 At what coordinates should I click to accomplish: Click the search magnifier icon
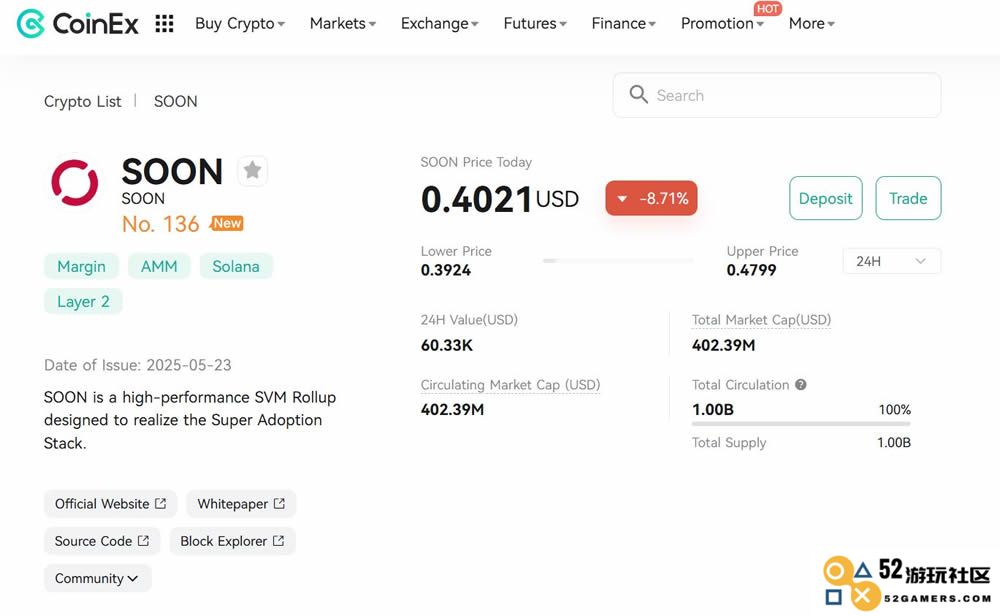pos(638,94)
